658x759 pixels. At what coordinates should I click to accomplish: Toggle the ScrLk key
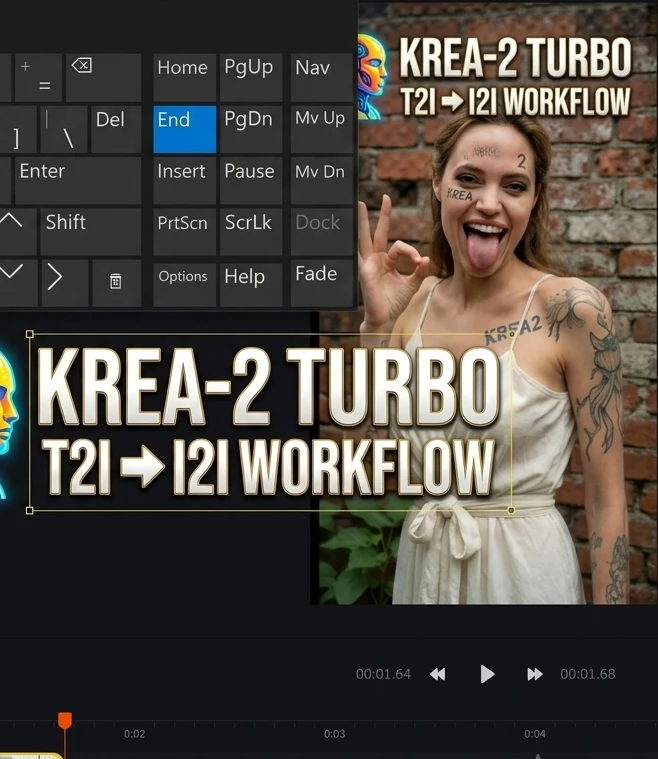pos(251,232)
